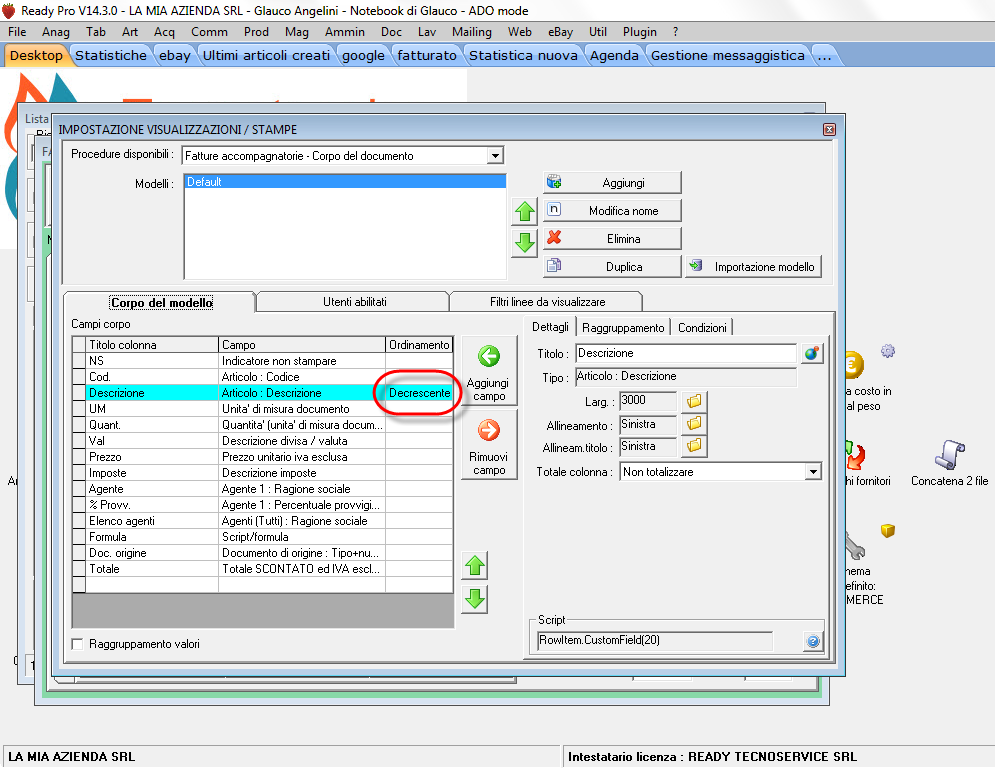The width and height of the screenshot is (995, 768).
Task: Move selected field up with green arrow
Action: (475, 566)
